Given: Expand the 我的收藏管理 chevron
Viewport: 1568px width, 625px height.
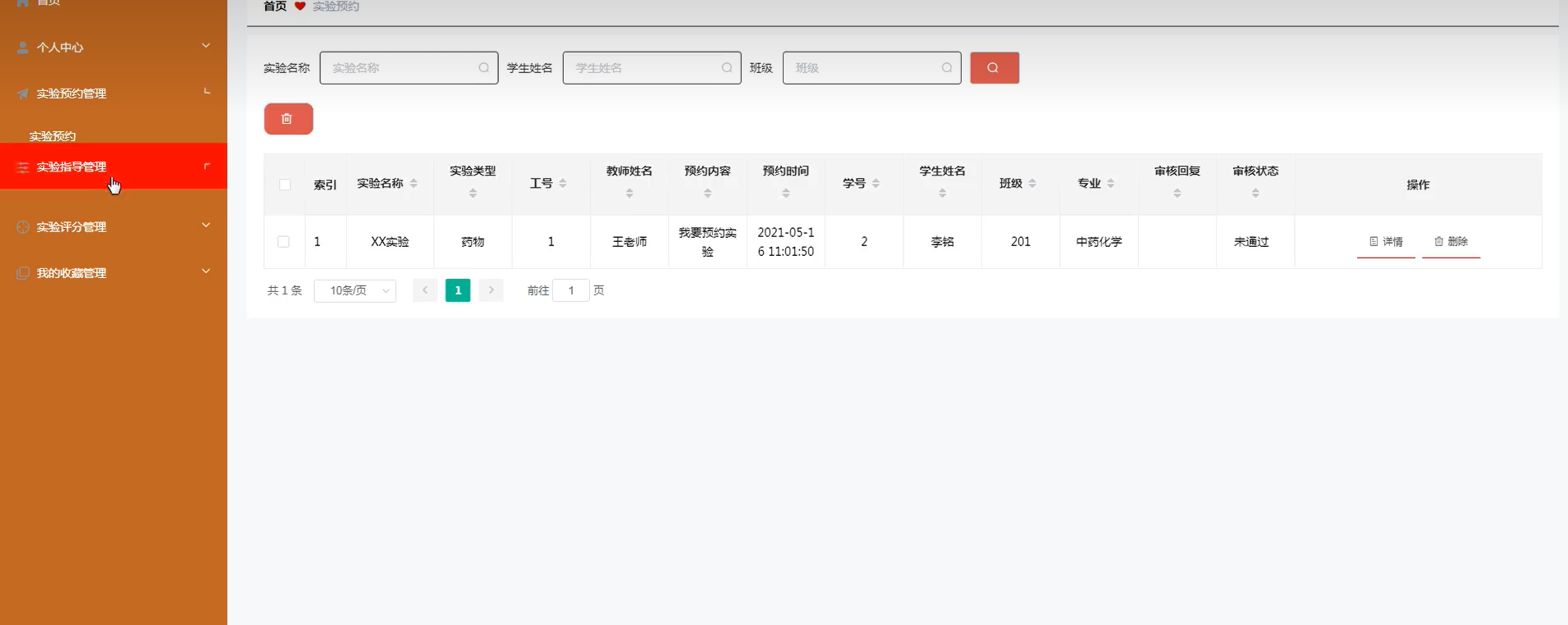Looking at the screenshot, I should (x=206, y=271).
